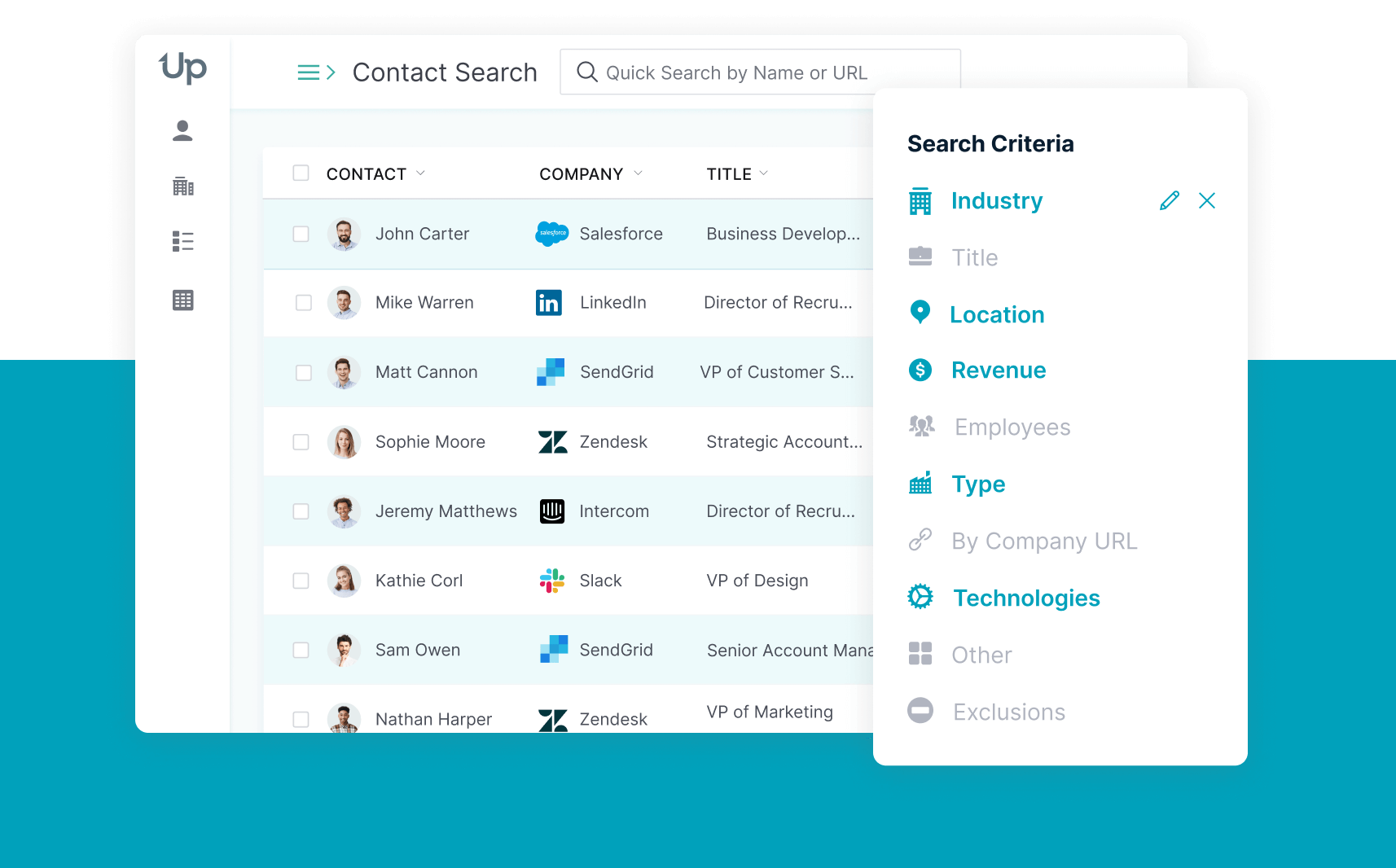Select the checkbox for John Carter
Viewport: 1396px width, 868px height.
click(301, 235)
